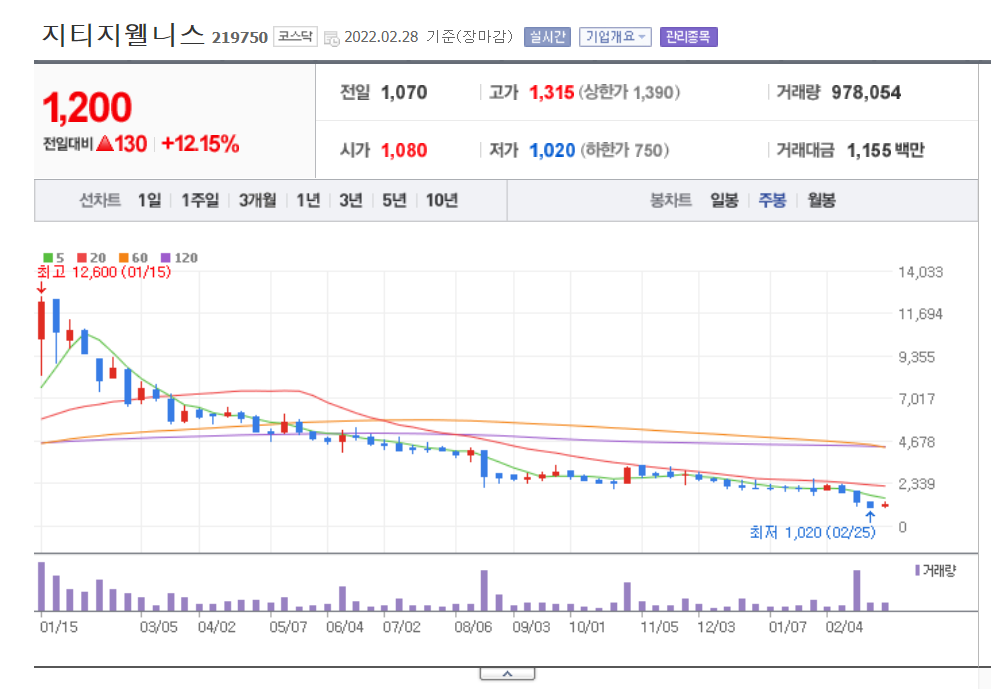This screenshot has height=689, width=991.
Task: Click the 02/04 date label on the axis
Action: pos(844,627)
